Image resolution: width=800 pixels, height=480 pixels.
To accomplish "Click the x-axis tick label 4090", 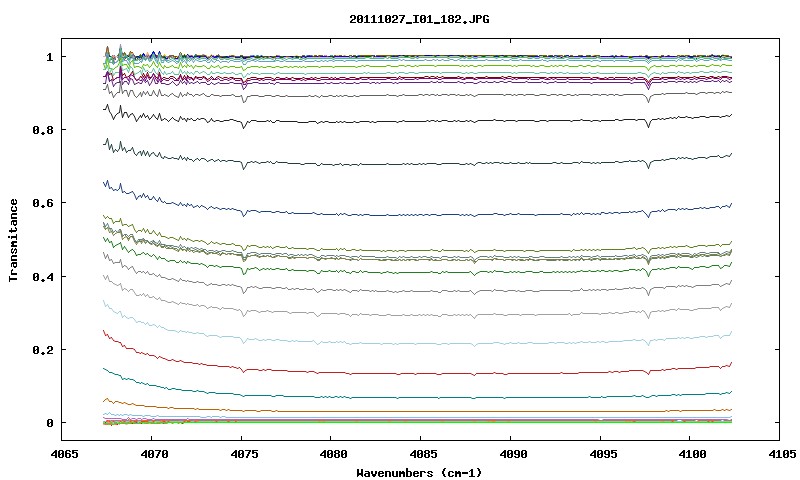I will pos(511,454).
